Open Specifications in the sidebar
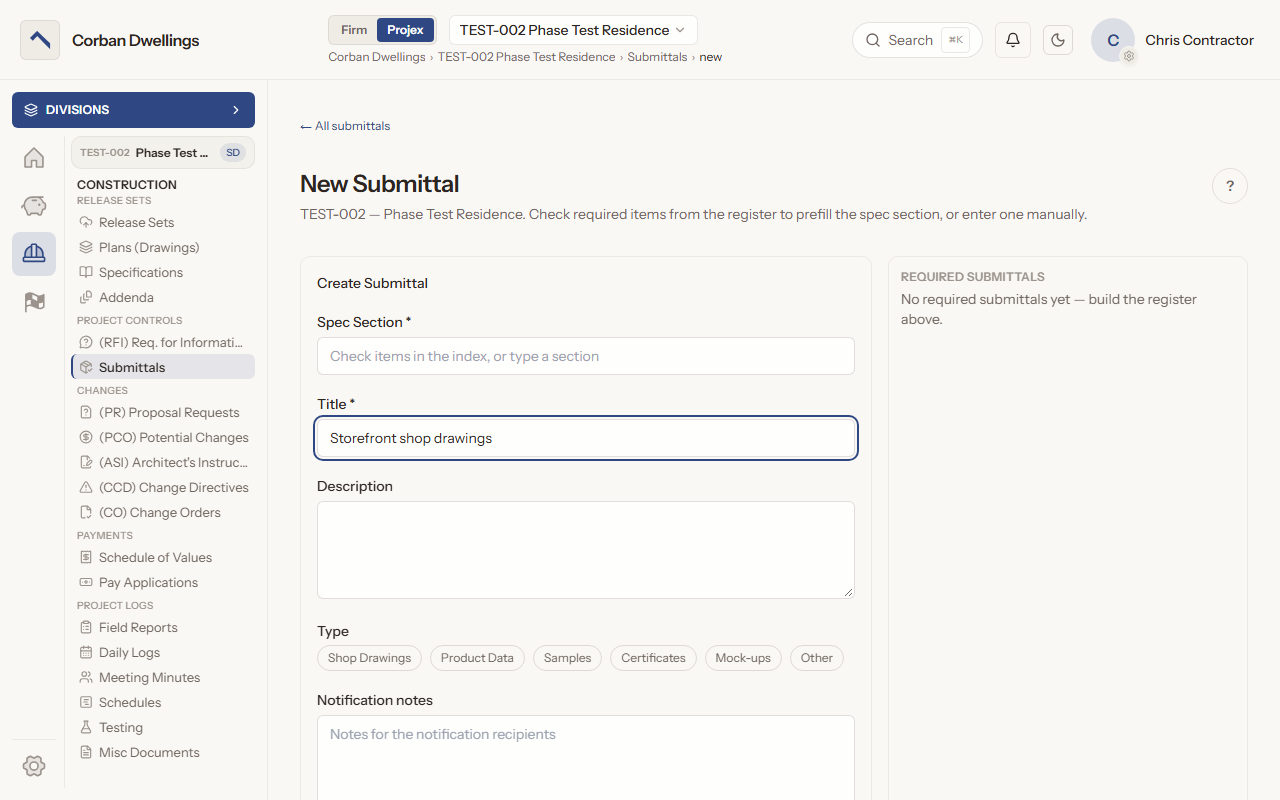Viewport: 1280px width, 800px height. coord(162,272)
